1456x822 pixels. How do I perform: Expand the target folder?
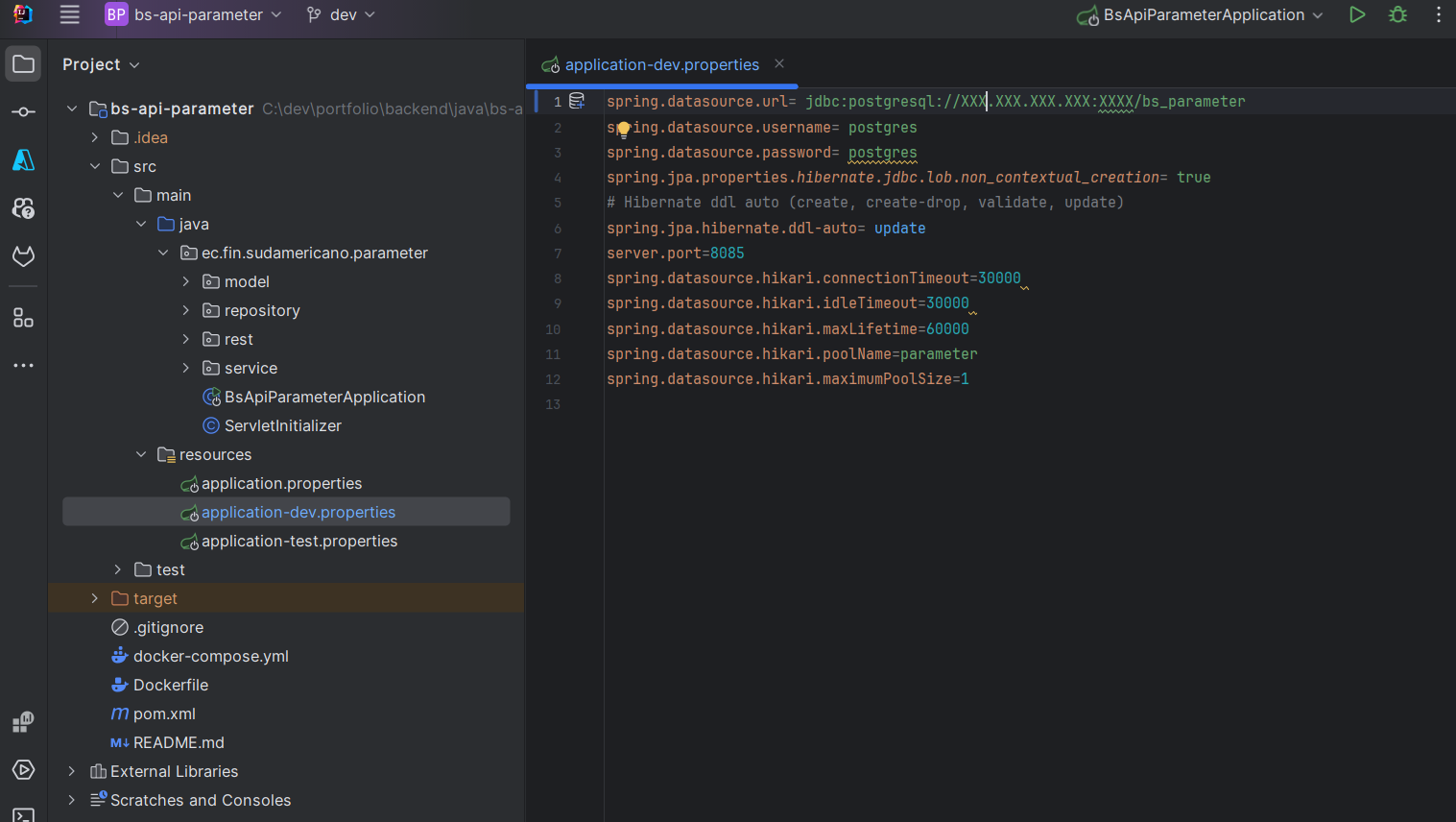point(94,598)
